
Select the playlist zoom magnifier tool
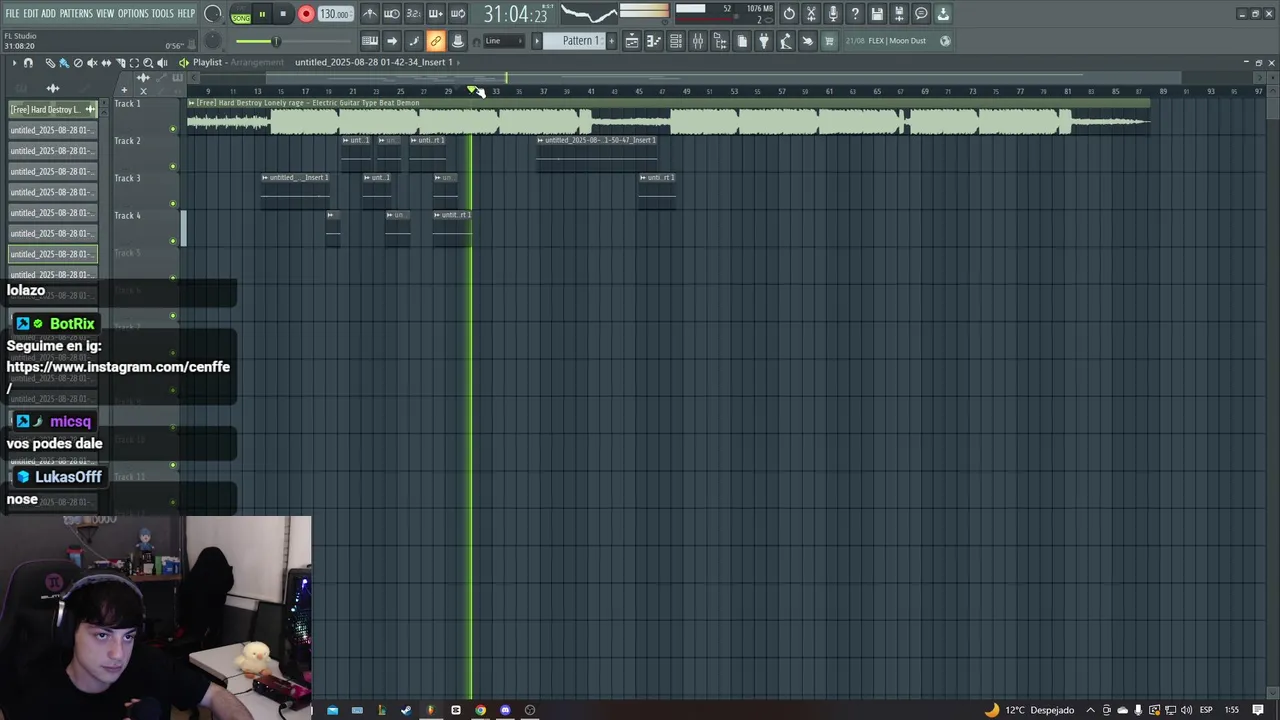[x=148, y=63]
